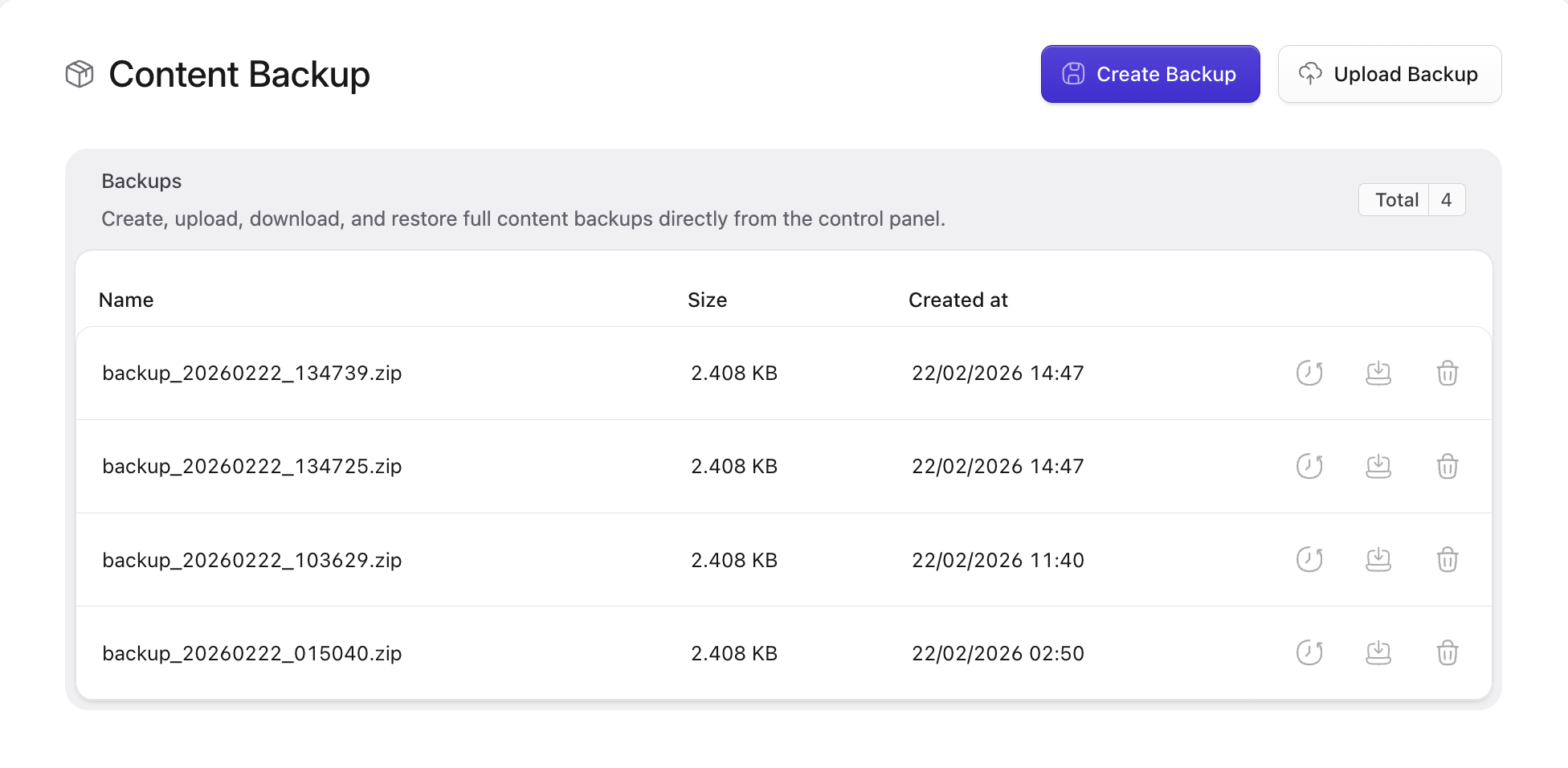The width and height of the screenshot is (1568, 768).
Task: Download backup_20260222_103629.zip file
Action: point(1378,559)
